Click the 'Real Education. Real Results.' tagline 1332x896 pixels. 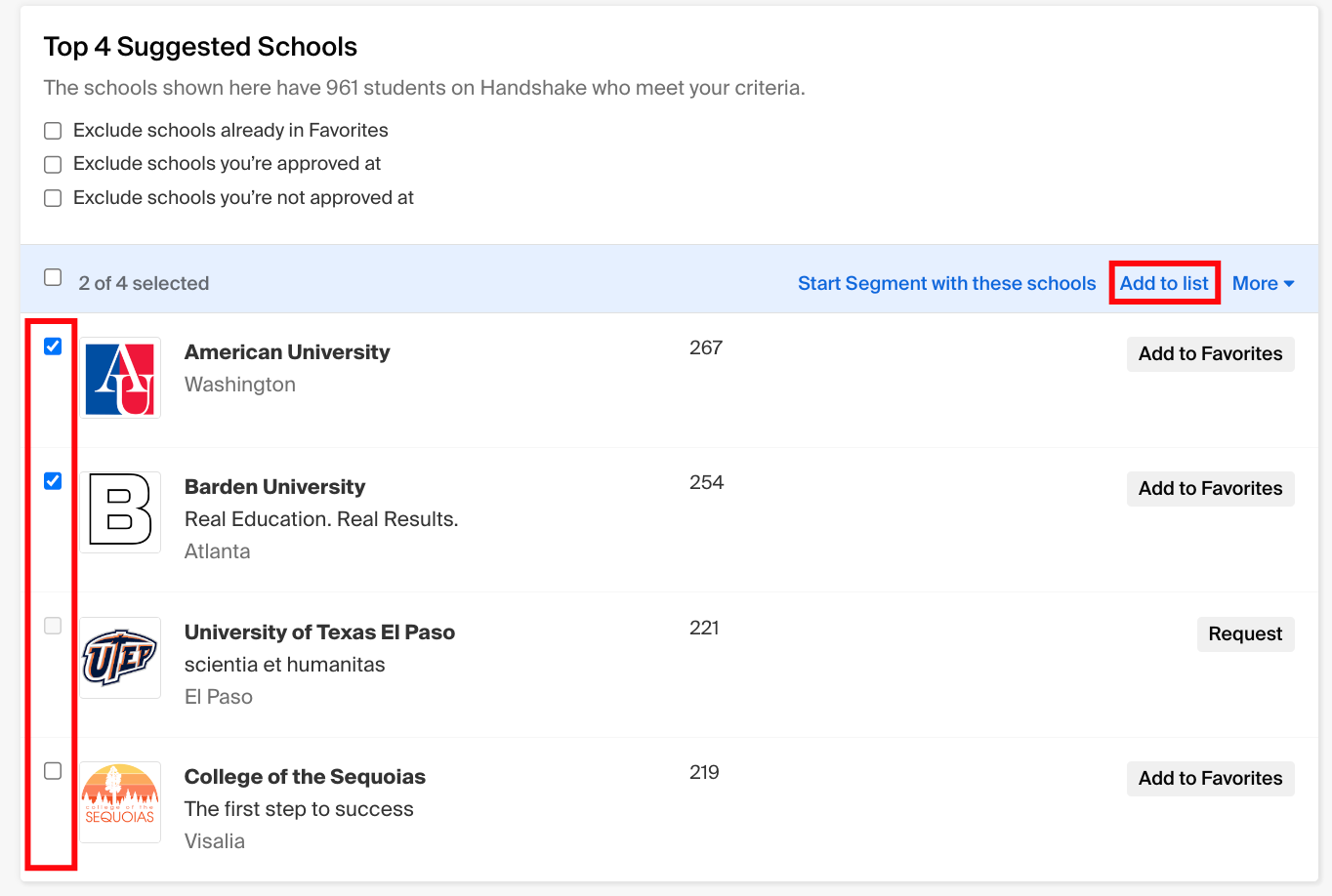click(x=321, y=519)
